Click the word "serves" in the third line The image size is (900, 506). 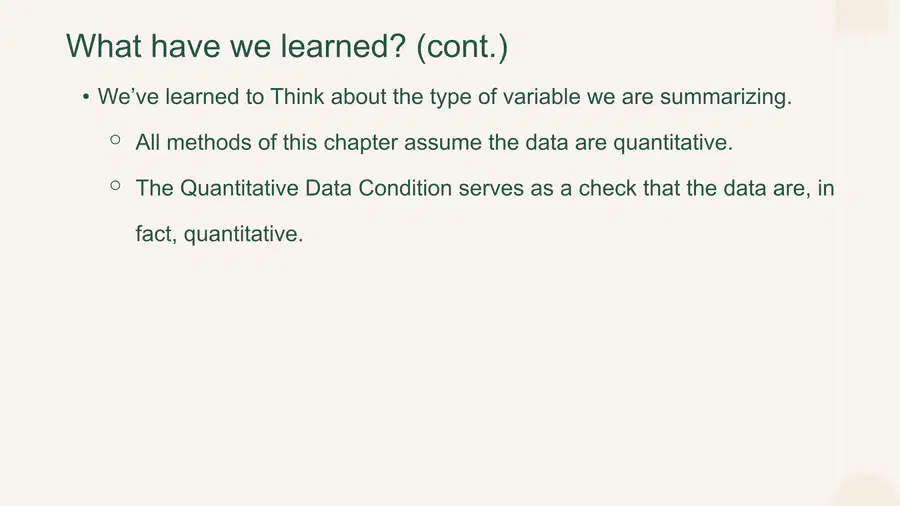coord(491,189)
